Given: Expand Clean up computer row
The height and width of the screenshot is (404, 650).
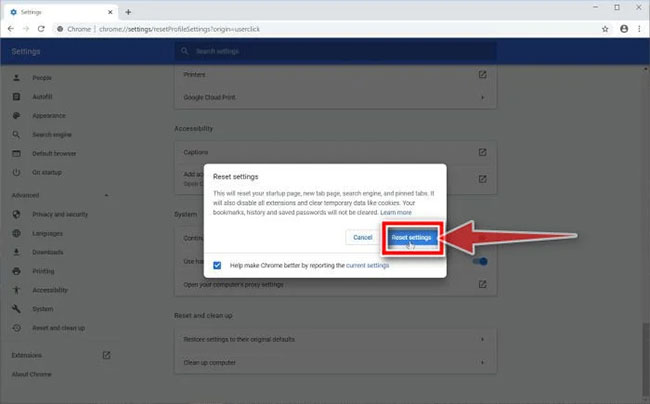Looking at the screenshot, I should click(x=335, y=363).
